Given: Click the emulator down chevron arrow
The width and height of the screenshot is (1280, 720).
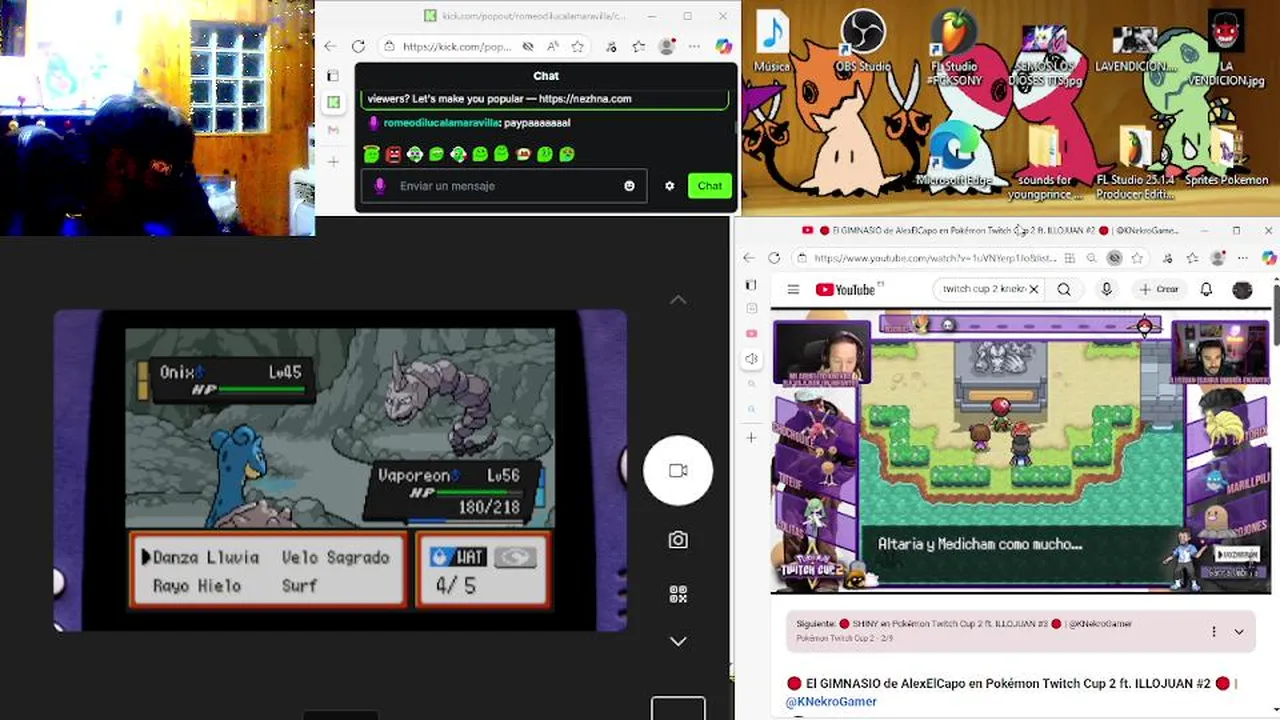Looking at the screenshot, I should 678,641.
